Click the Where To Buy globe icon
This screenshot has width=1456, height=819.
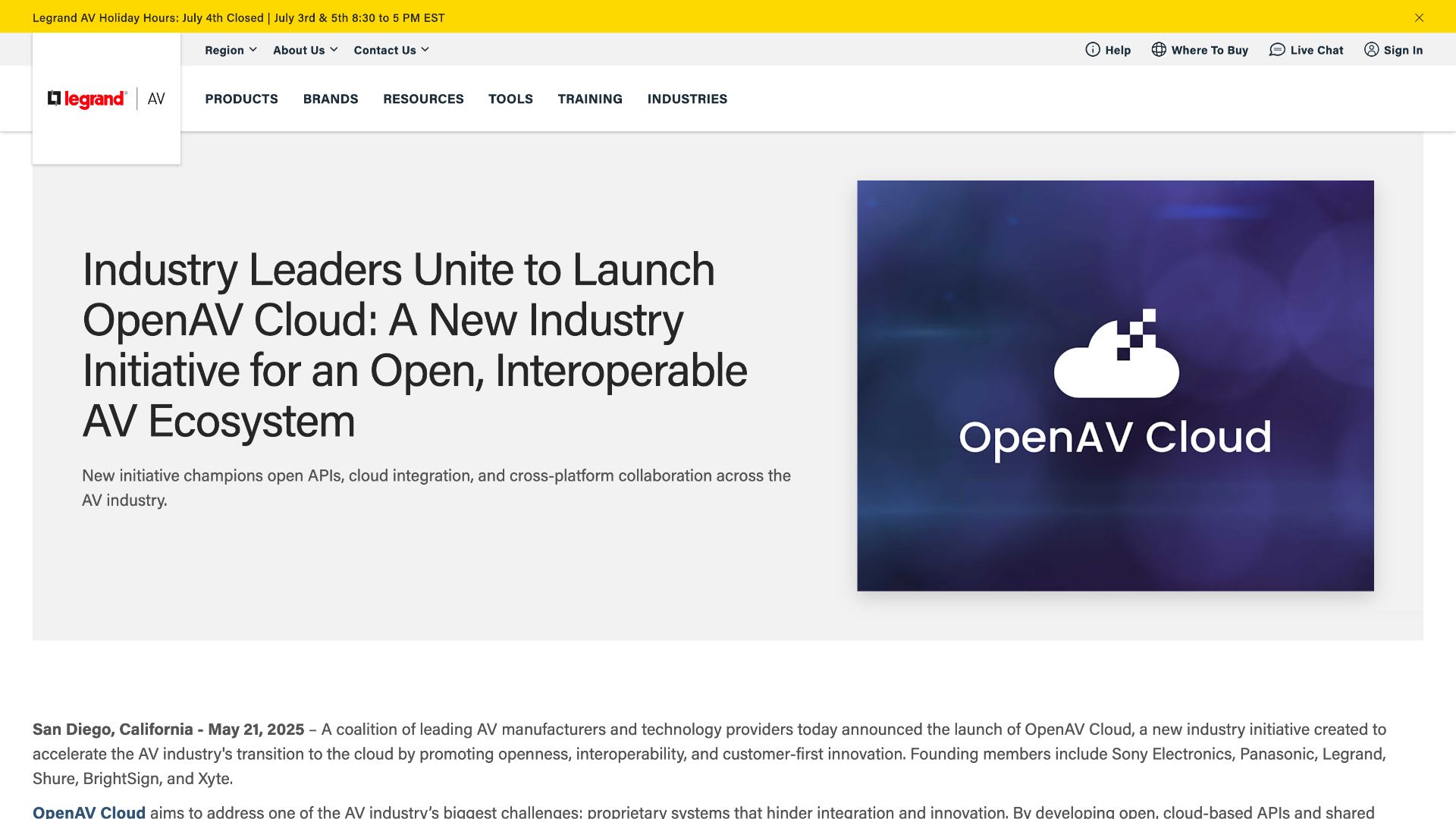click(1158, 49)
